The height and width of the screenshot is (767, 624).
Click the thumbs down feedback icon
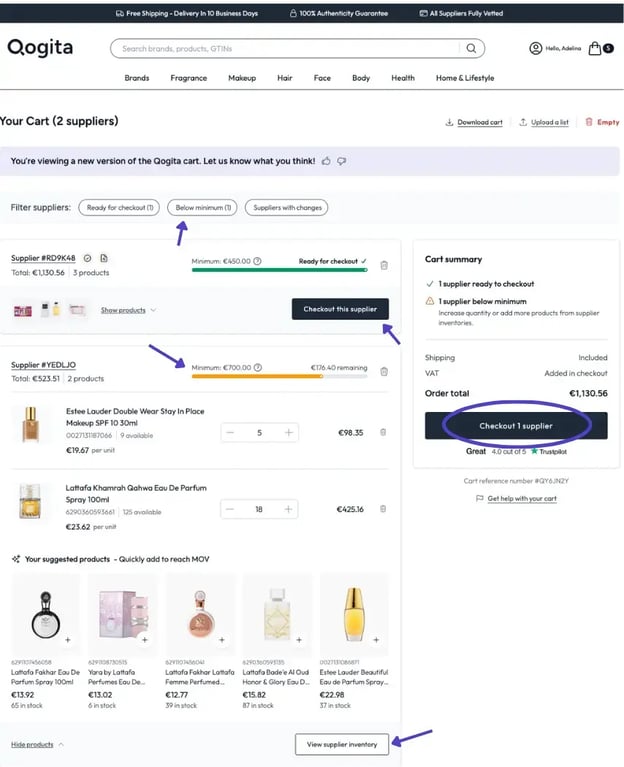pyautogui.click(x=342, y=161)
